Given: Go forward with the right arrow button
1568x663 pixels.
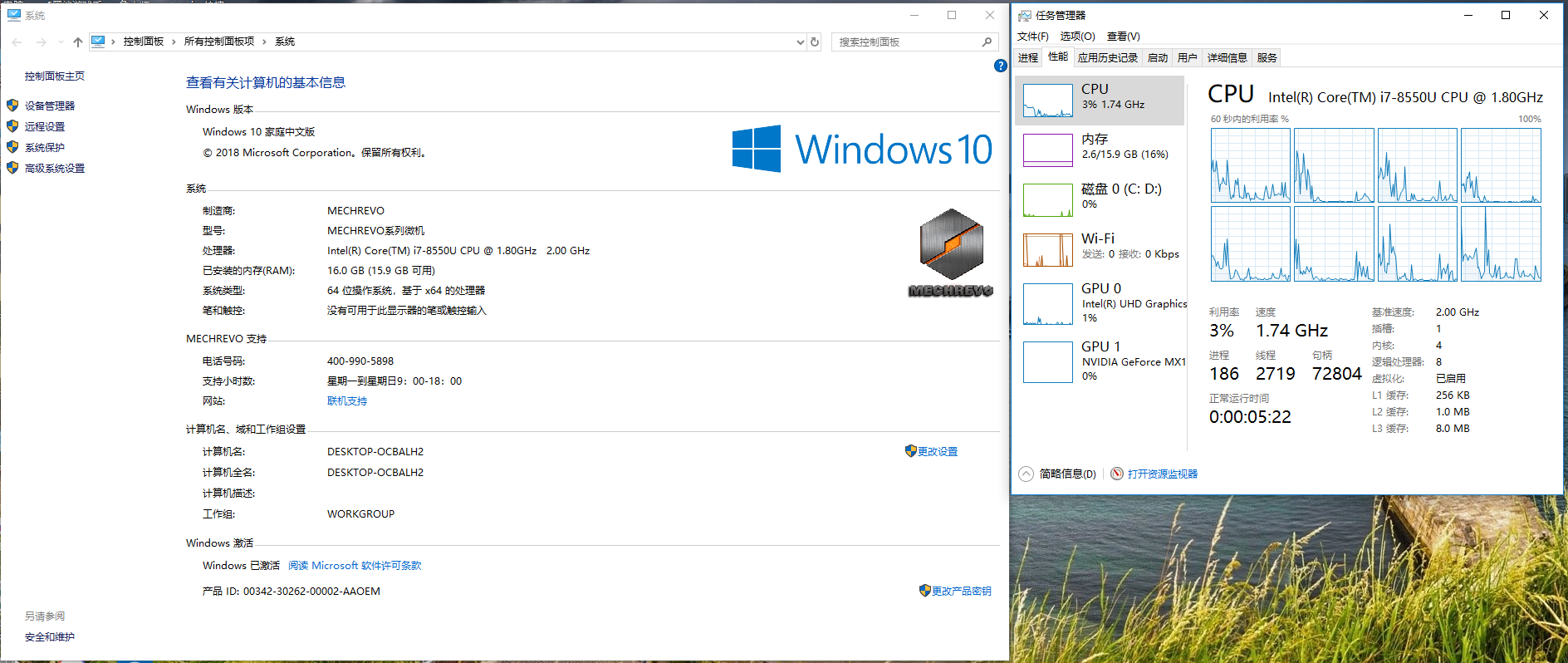Looking at the screenshot, I should tap(41, 42).
